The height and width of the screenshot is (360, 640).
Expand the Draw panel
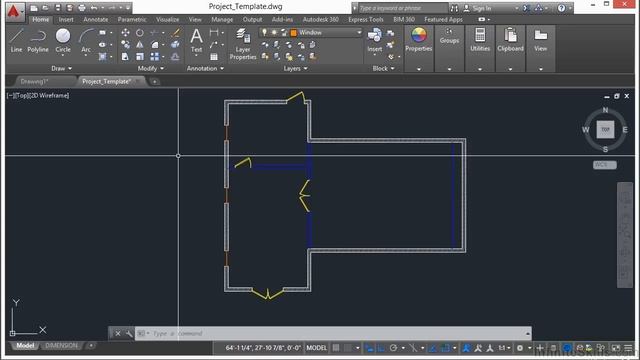(x=62, y=69)
